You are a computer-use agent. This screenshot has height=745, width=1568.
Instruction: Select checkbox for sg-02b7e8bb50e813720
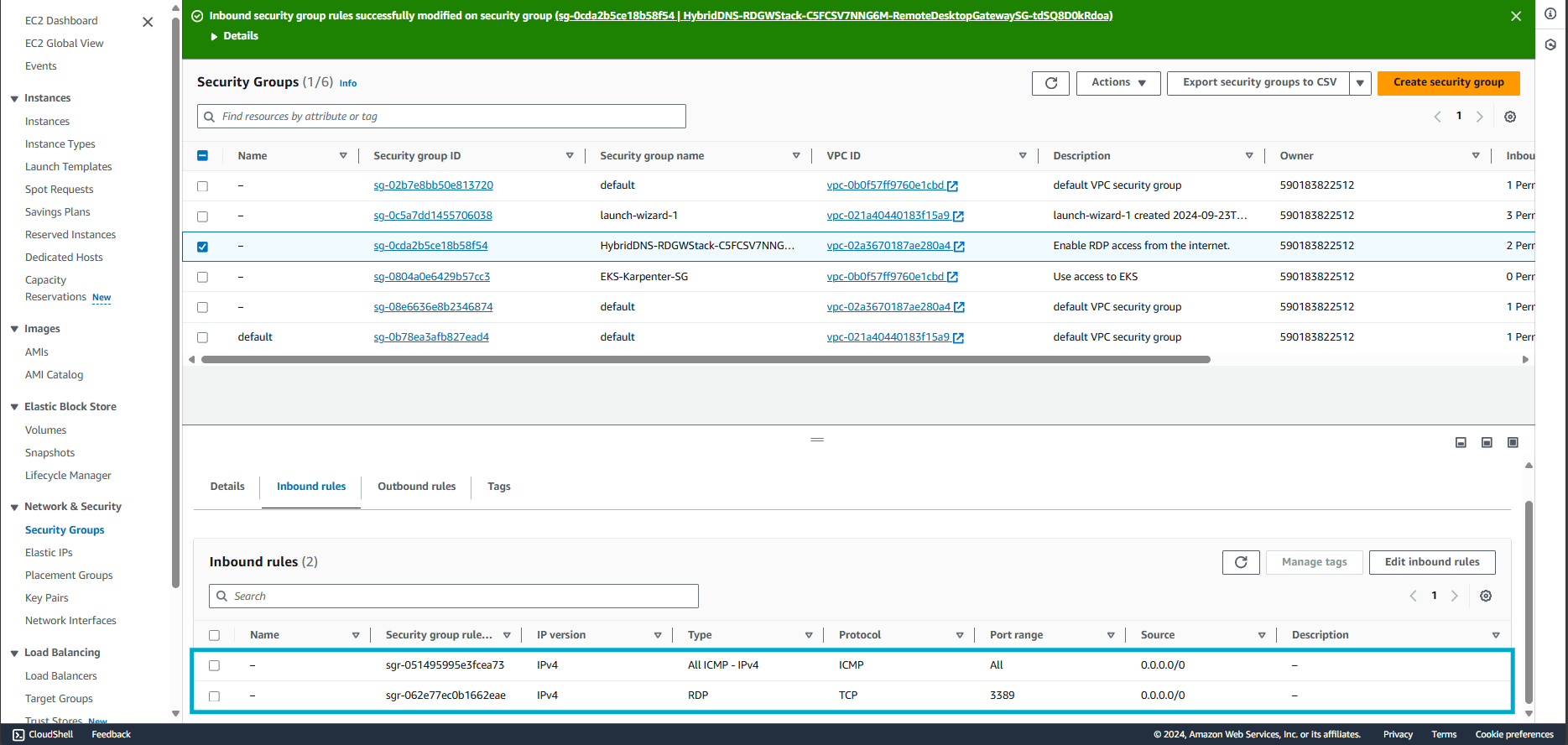coord(202,186)
